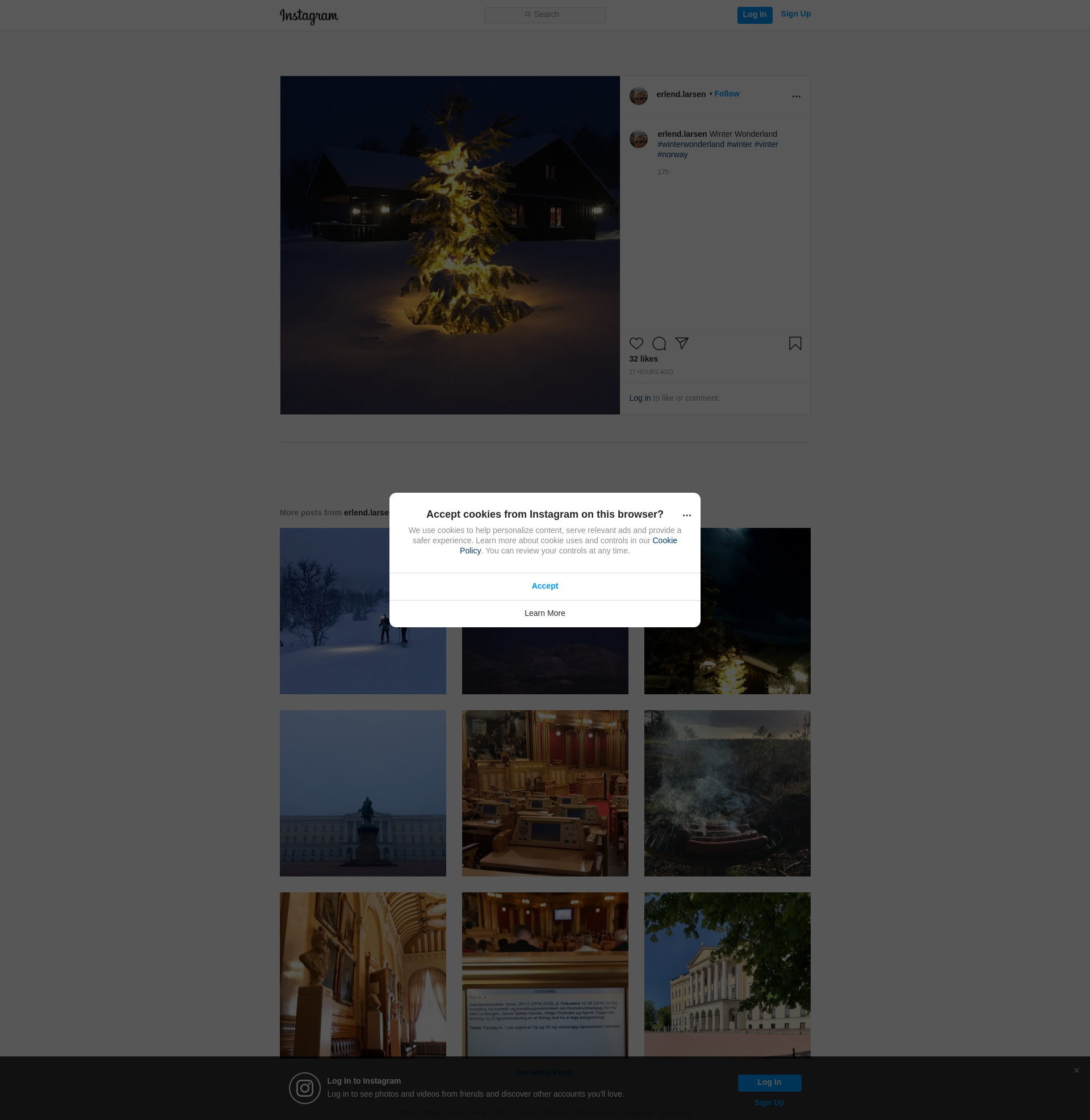
Task: Open the palace with horse statue thumbnail
Action: coord(362,793)
